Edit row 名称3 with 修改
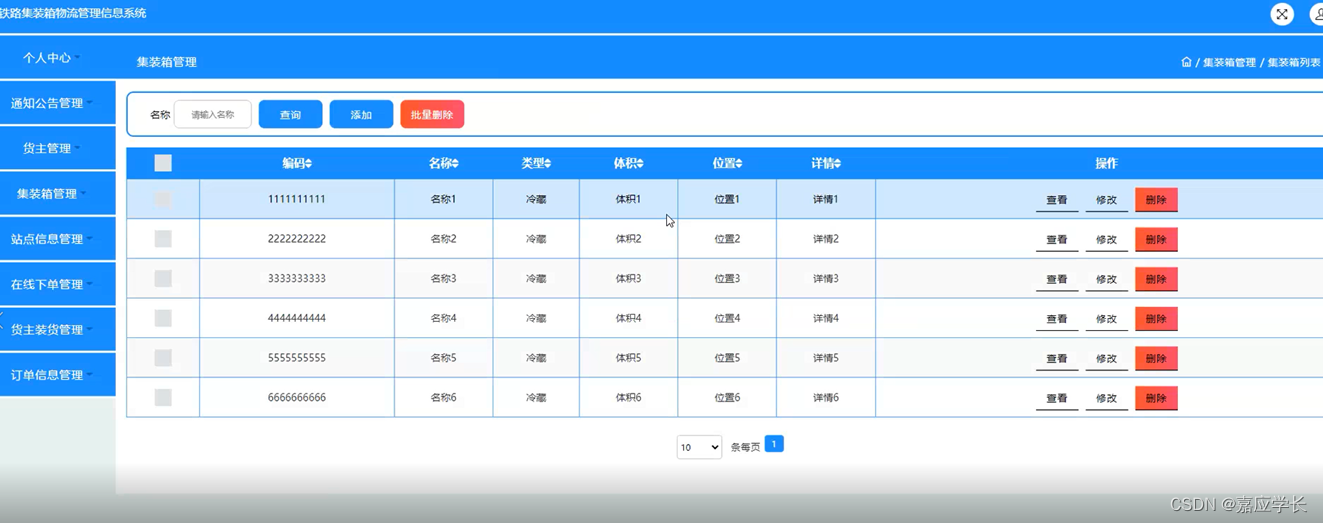 pos(1106,280)
